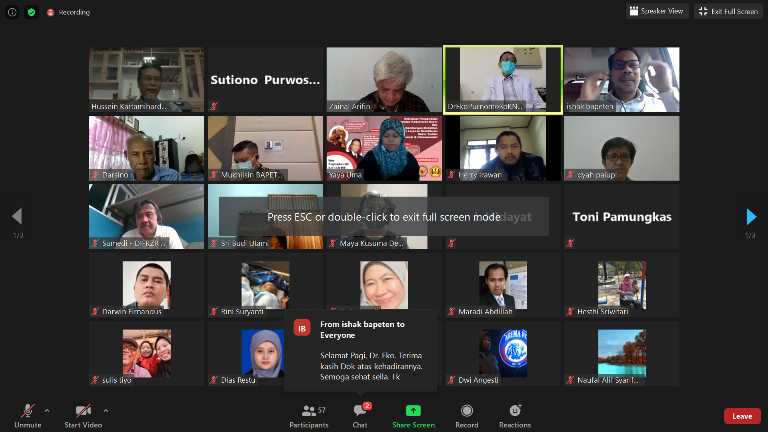Select Naufal Alif Syarif... profile tile
768x432 pixels.
(622, 353)
